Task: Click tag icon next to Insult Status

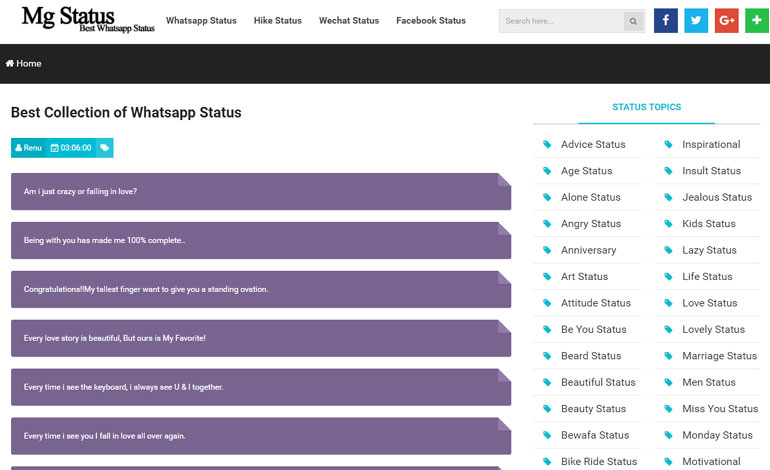Action: click(x=668, y=171)
